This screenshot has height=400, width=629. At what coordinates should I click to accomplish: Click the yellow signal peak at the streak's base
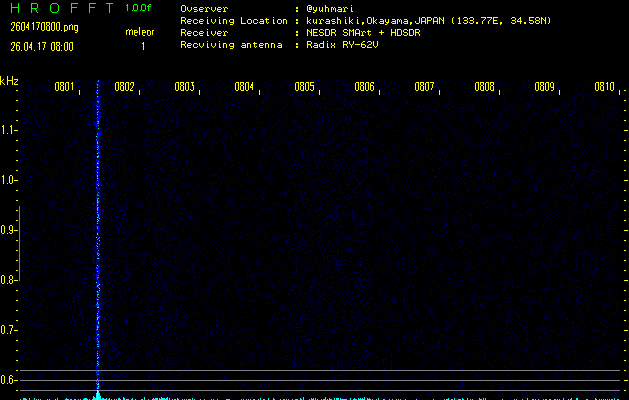(x=97, y=395)
